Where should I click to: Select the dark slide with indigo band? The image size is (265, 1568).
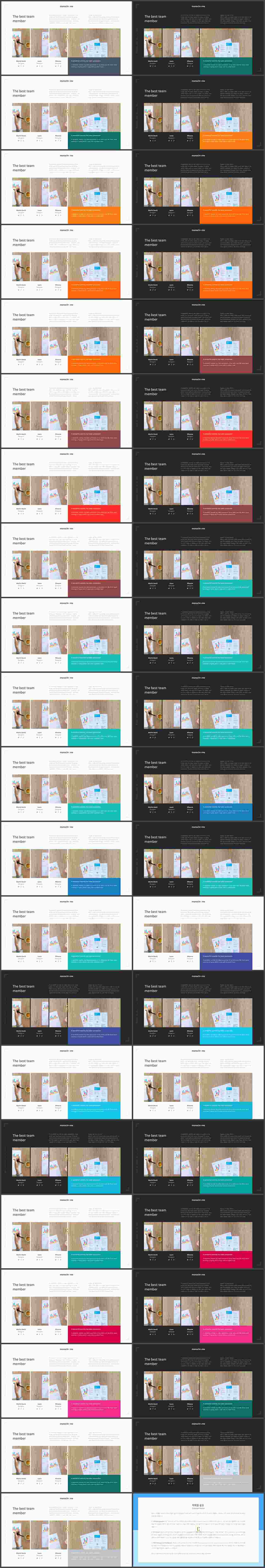[66, 1008]
